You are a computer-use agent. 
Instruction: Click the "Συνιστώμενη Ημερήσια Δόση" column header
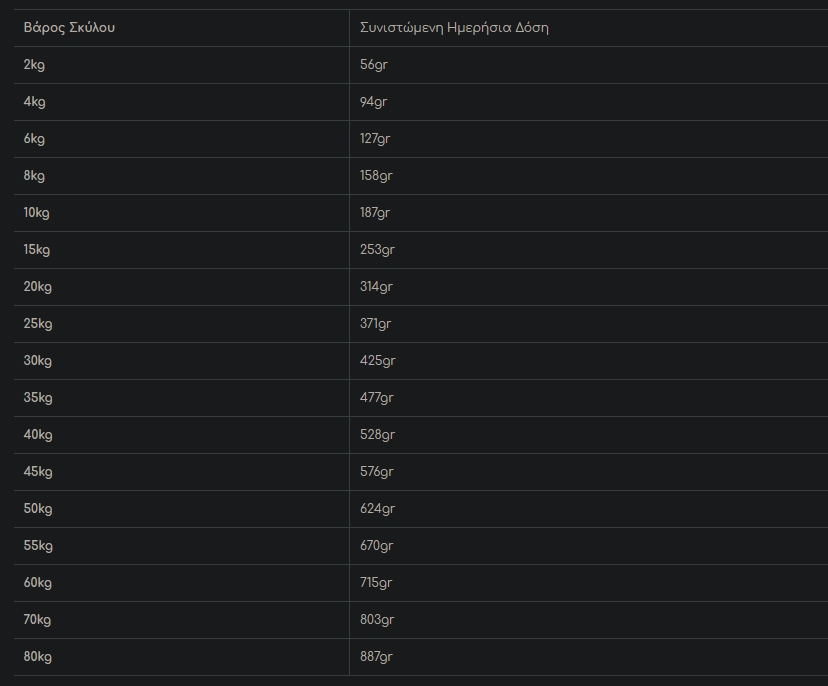(x=454, y=28)
